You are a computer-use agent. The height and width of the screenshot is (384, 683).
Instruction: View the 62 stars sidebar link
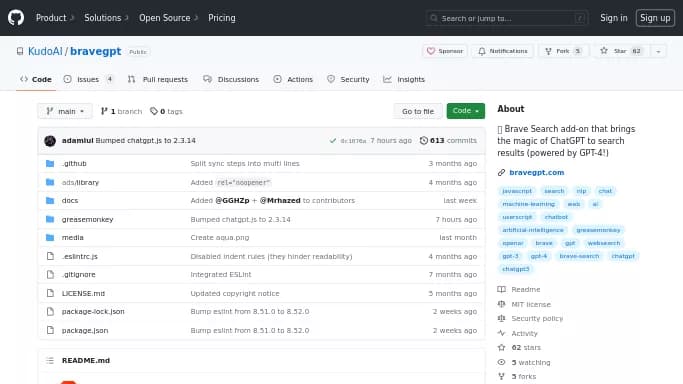519,348
